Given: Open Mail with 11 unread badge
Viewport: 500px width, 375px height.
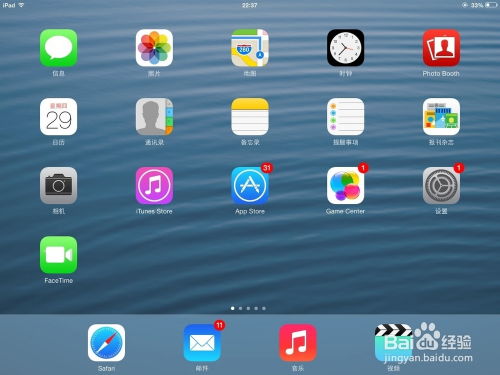Looking at the screenshot, I should (x=202, y=343).
